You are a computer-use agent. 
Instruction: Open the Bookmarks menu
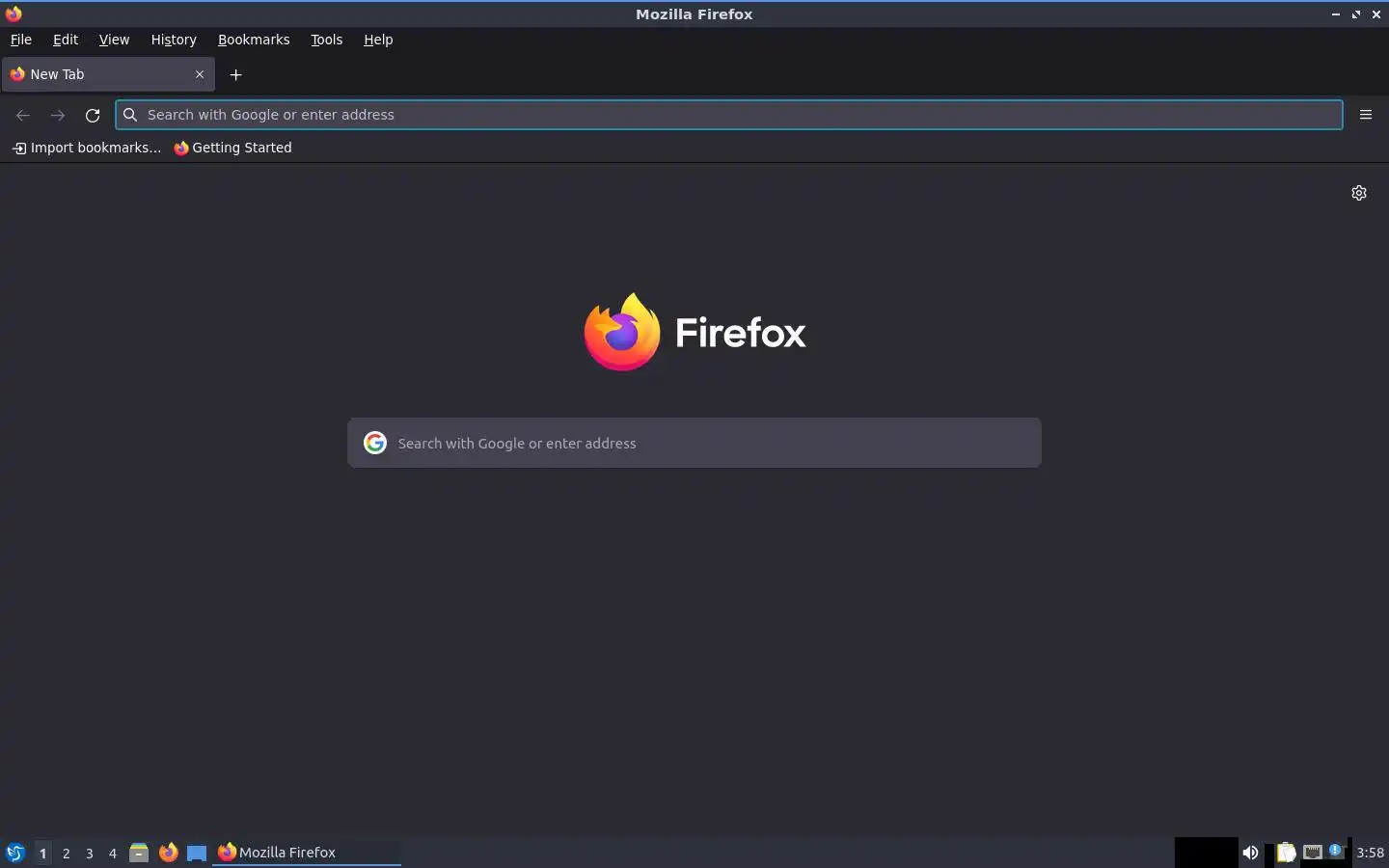tap(254, 40)
